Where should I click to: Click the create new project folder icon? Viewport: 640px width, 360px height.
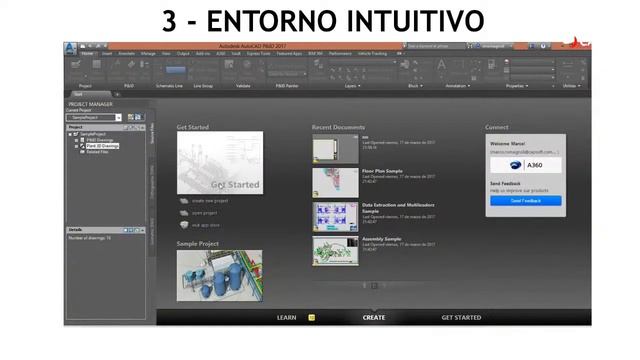(x=184, y=201)
